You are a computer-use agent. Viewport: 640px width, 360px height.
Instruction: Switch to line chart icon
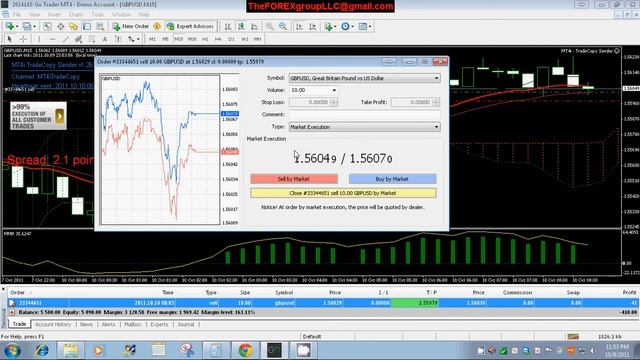(254, 27)
